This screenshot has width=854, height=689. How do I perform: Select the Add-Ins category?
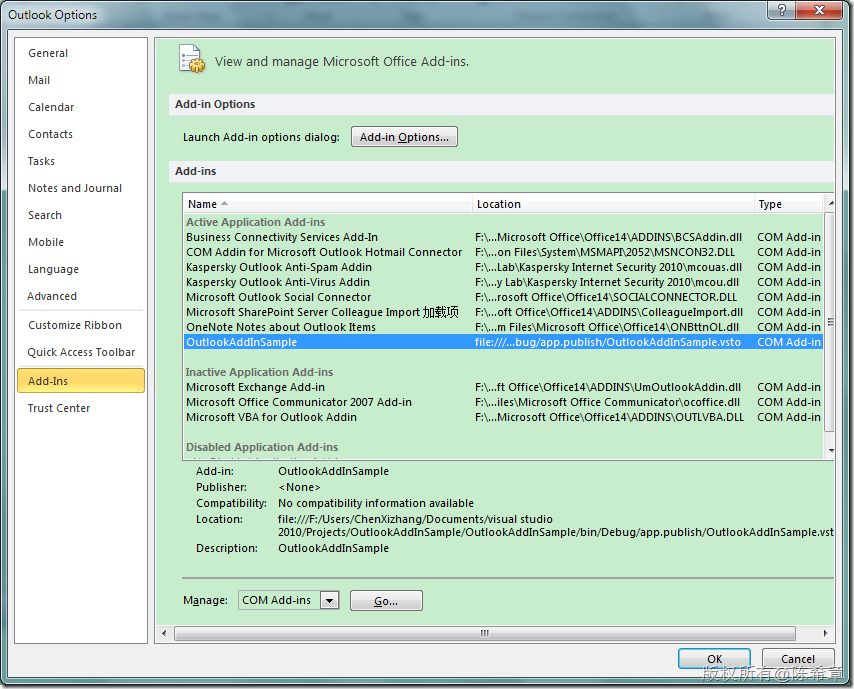[x=81, y=381]
